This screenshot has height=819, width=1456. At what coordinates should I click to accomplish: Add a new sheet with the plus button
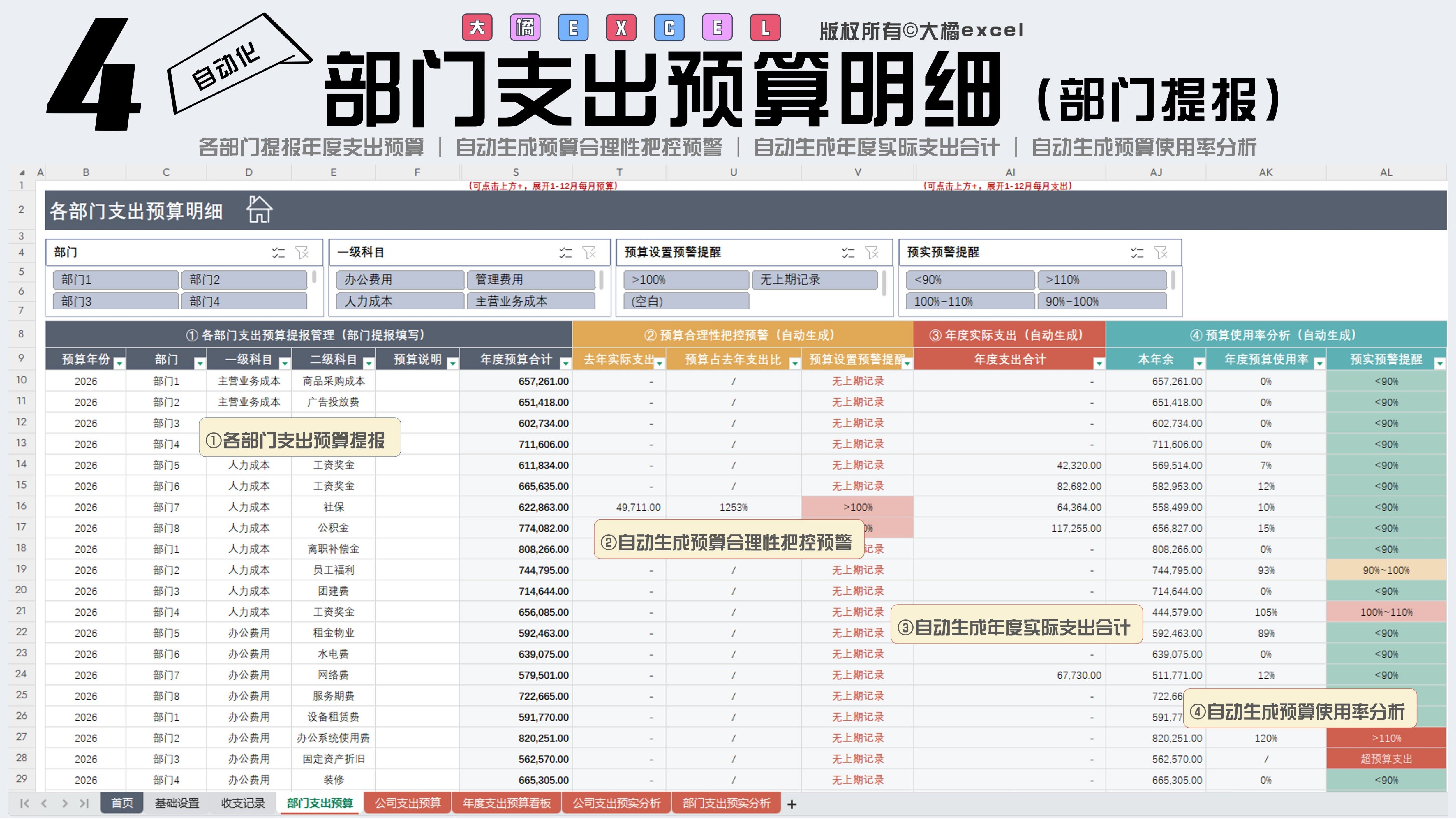[792, 804]
